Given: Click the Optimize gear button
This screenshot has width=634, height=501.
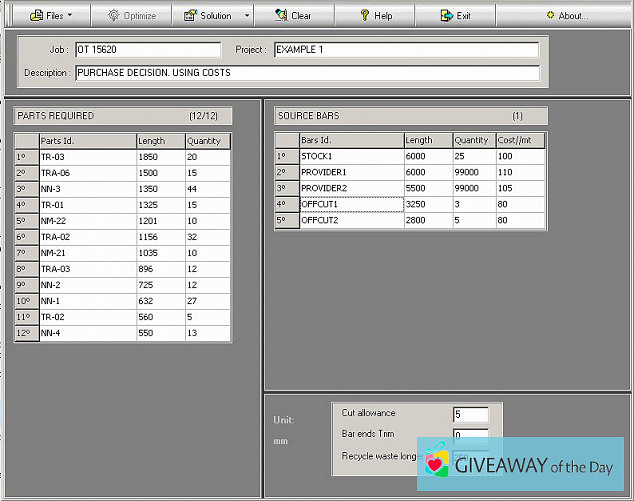Looking at the screenshot, I should (131, 15).
